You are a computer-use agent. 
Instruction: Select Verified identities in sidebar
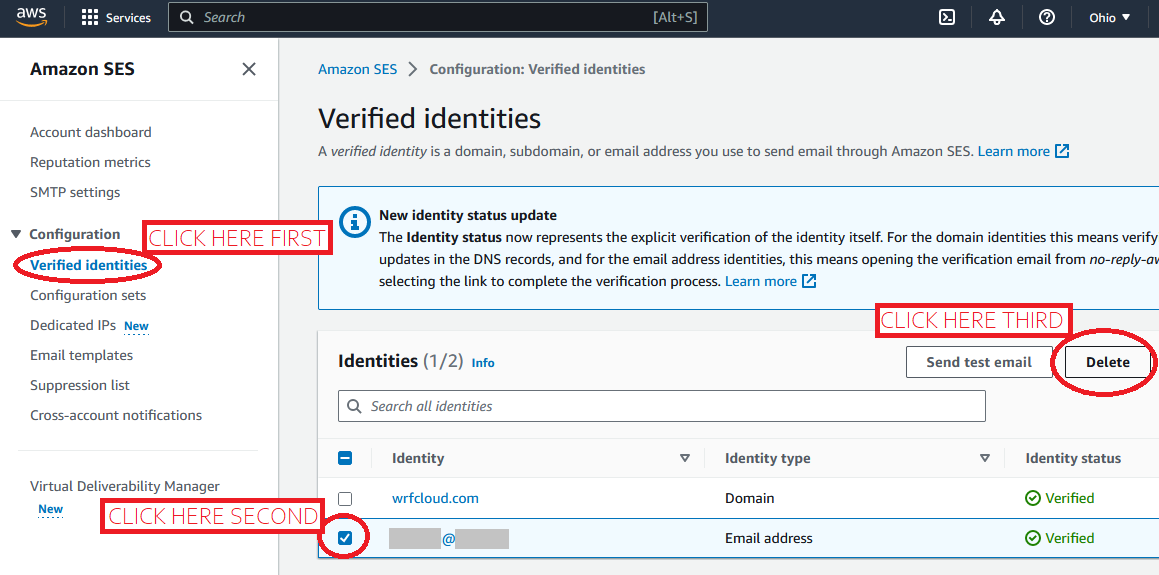89,265
